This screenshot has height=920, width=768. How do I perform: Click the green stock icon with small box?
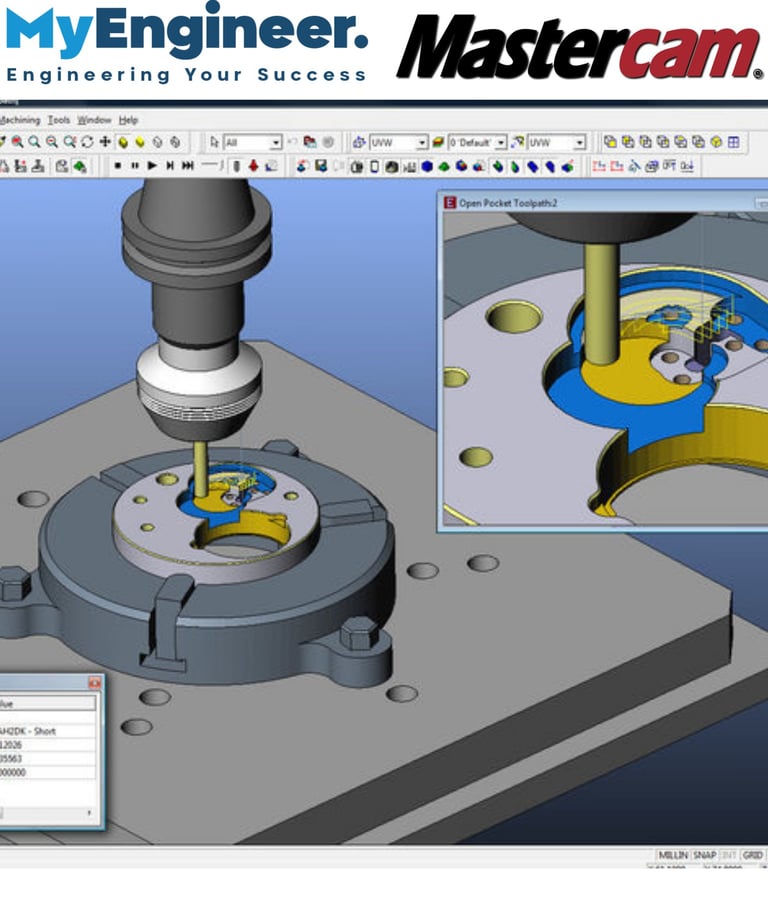coord(80,167)
